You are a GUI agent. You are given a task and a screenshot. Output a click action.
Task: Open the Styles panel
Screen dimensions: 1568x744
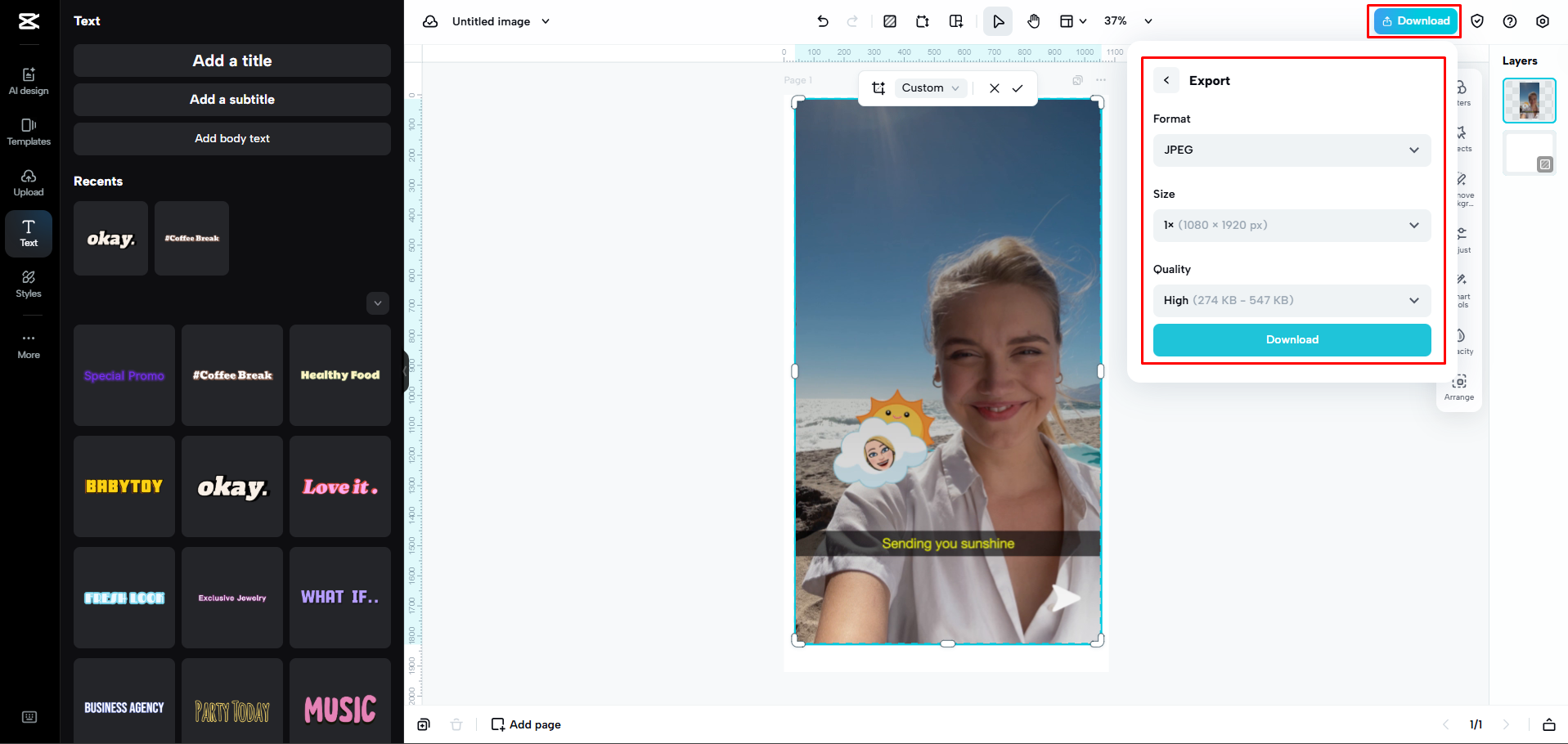coord(29,285)
